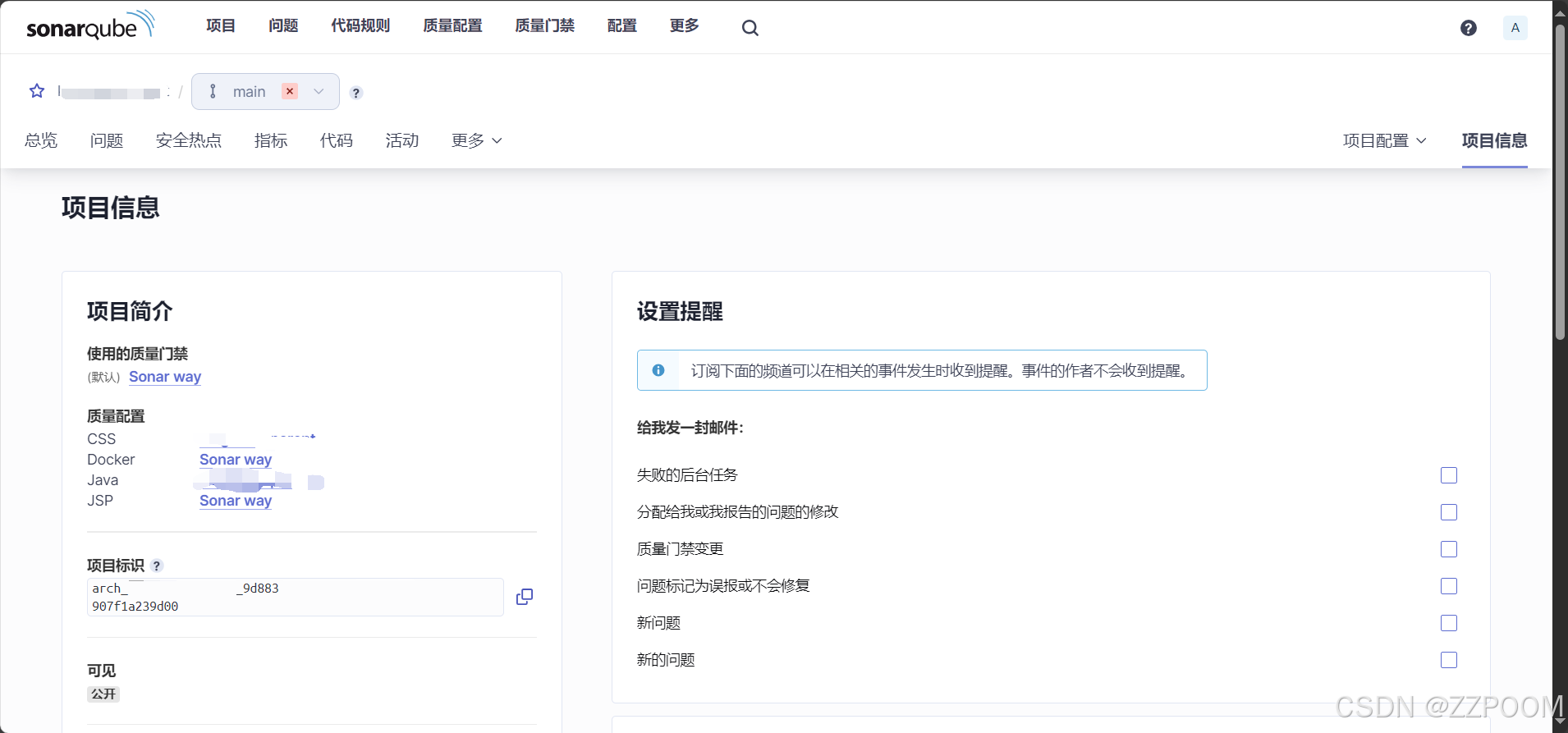Open 质量门禁 in the top bar
1568x733 pixels.
click(x=544, y=26)
